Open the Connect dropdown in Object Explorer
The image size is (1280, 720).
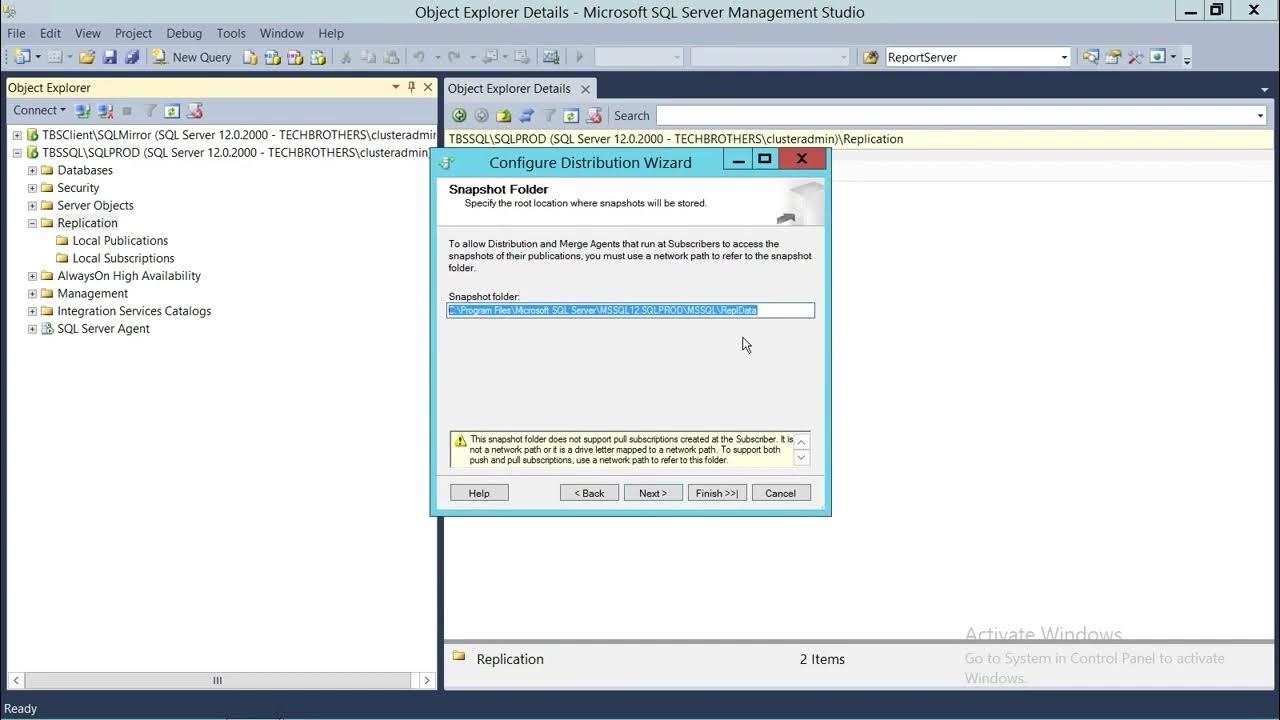click(39, 110)
